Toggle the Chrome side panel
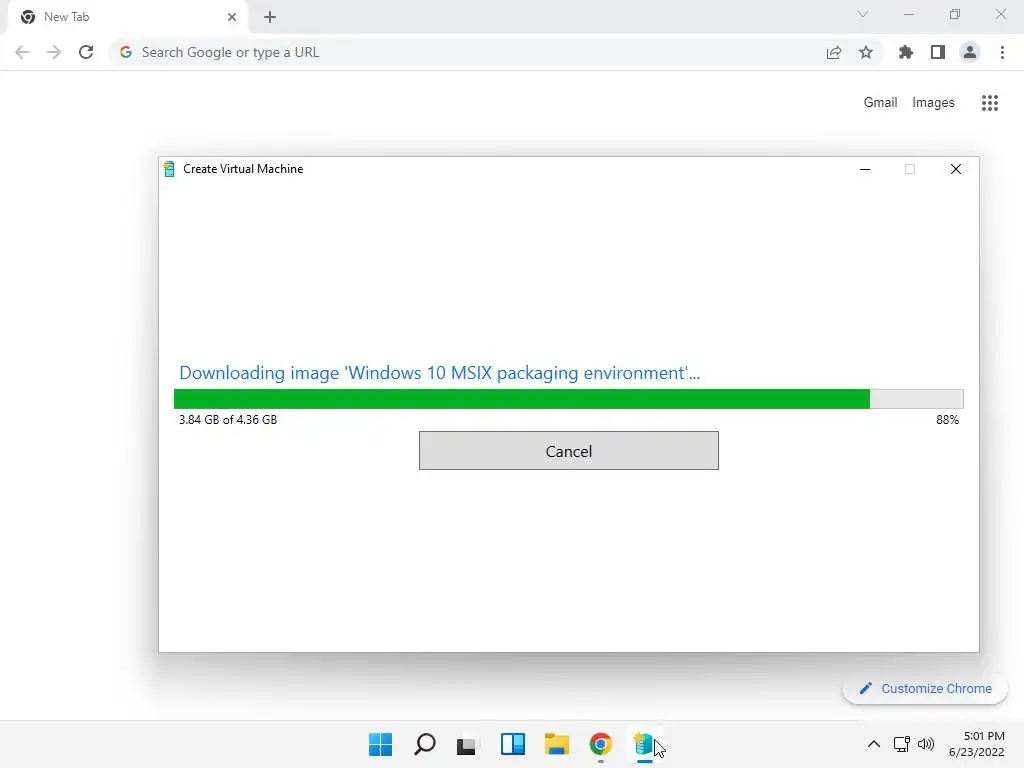This screenshot has width=1024, height=768. pyautogui.click(x=938, y=52)
